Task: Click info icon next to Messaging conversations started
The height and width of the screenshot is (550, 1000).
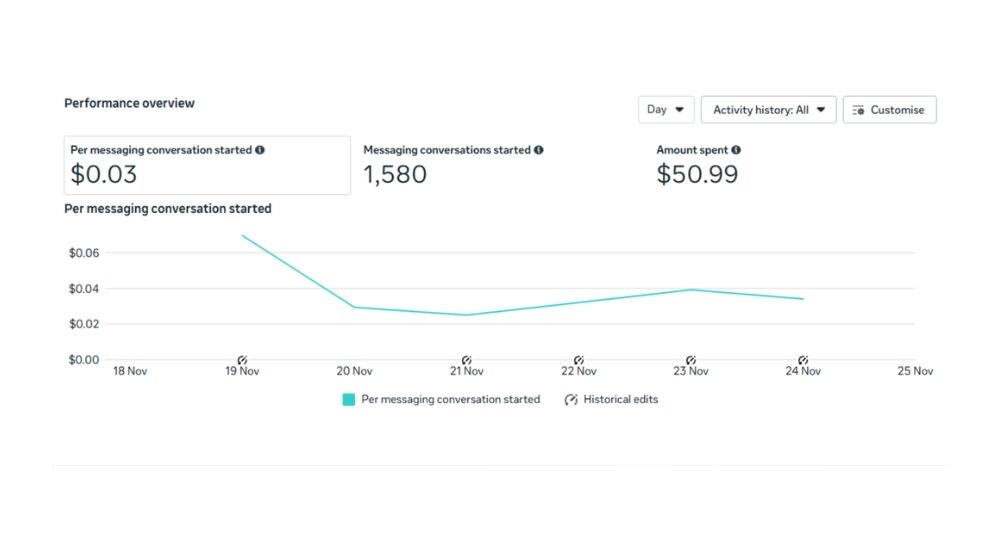Action: click(x=539, y=150)
